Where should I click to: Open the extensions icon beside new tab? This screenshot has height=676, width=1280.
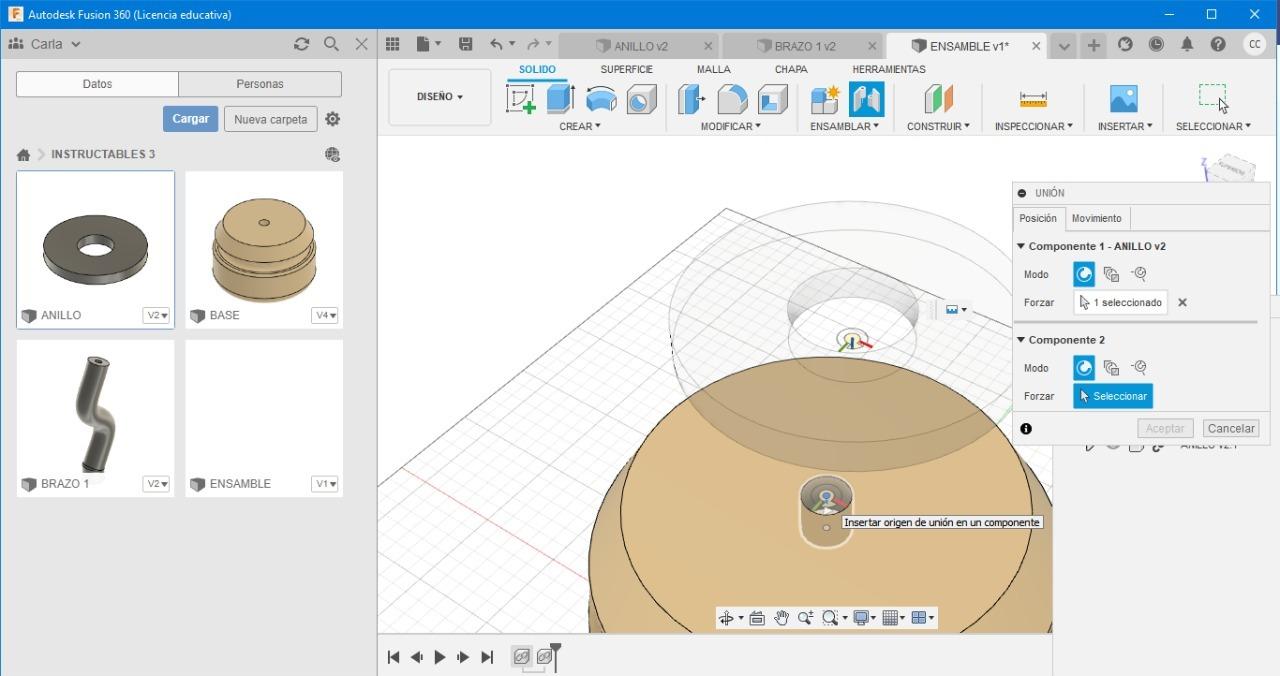1125,44
